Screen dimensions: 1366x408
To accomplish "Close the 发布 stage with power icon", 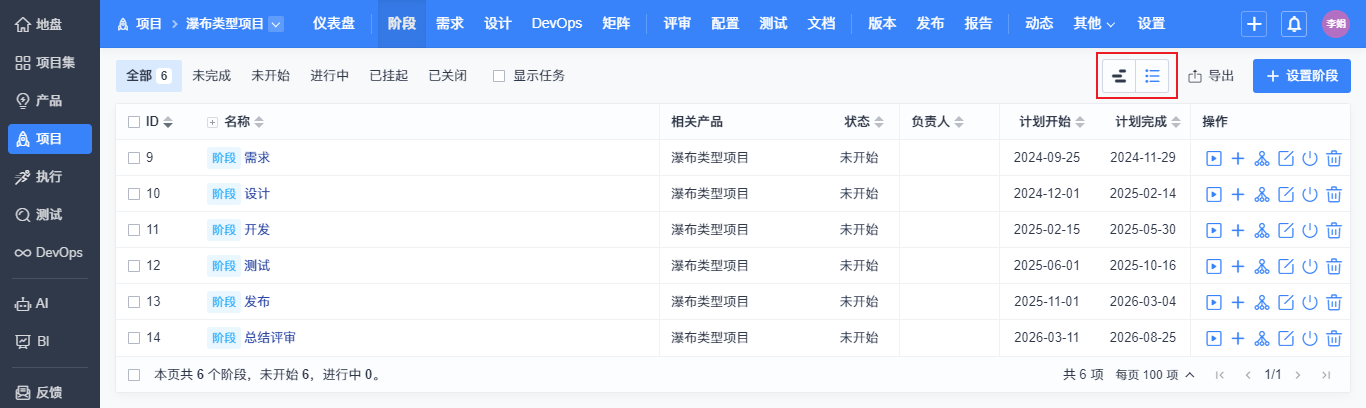I will point(1310,302).
